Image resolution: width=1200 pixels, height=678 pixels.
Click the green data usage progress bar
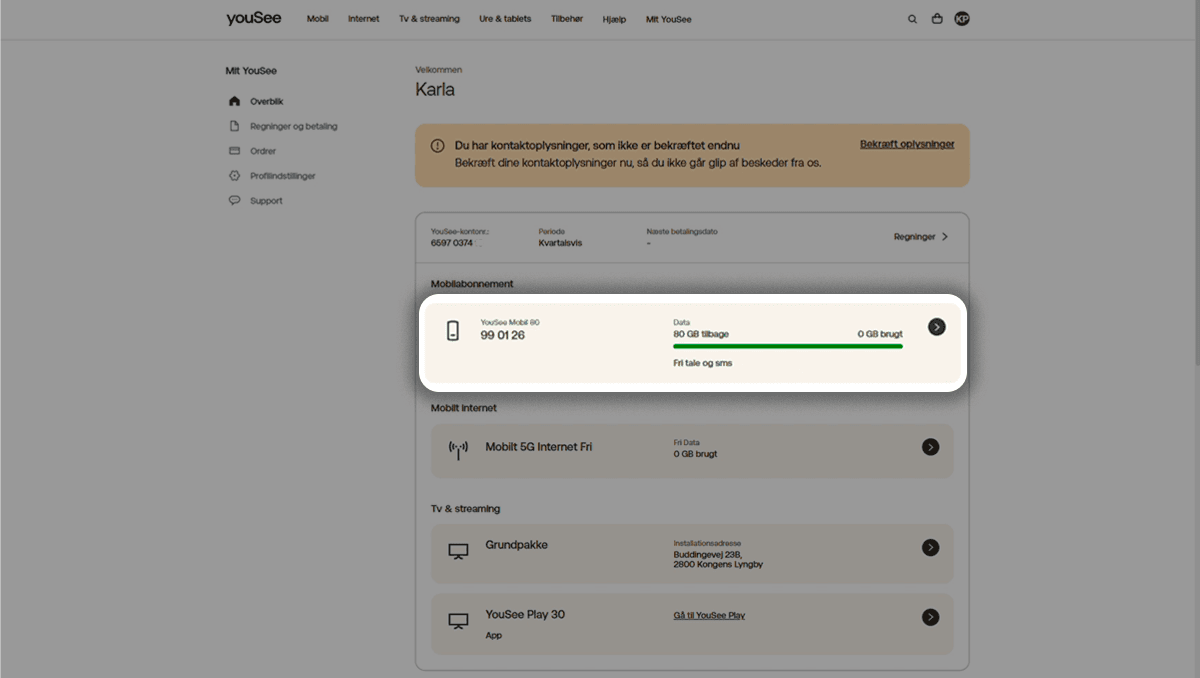pyautogui.click(x=787, y=346)
